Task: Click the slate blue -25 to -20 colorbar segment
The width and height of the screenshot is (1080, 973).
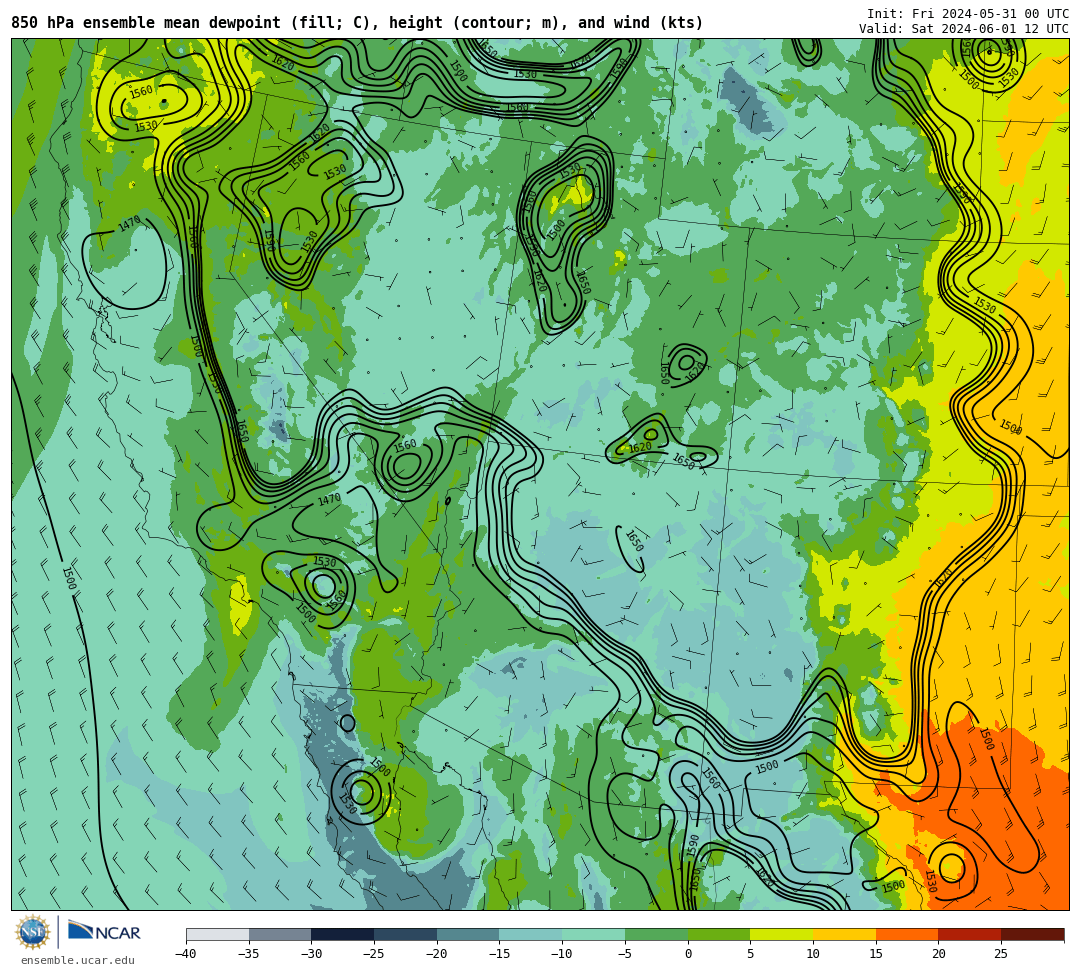Action: pos(406,934)
